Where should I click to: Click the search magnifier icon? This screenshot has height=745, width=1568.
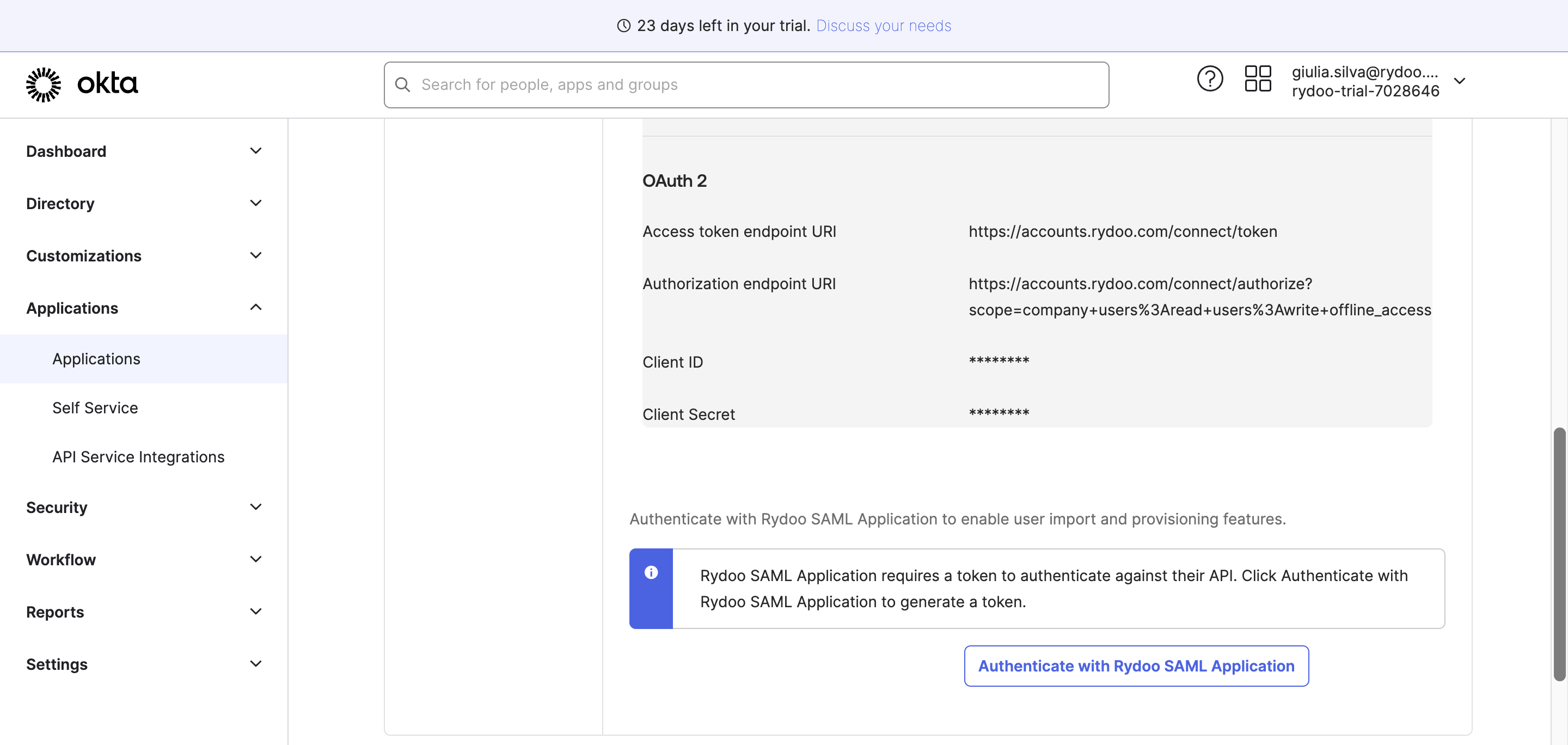click(402, 84)
